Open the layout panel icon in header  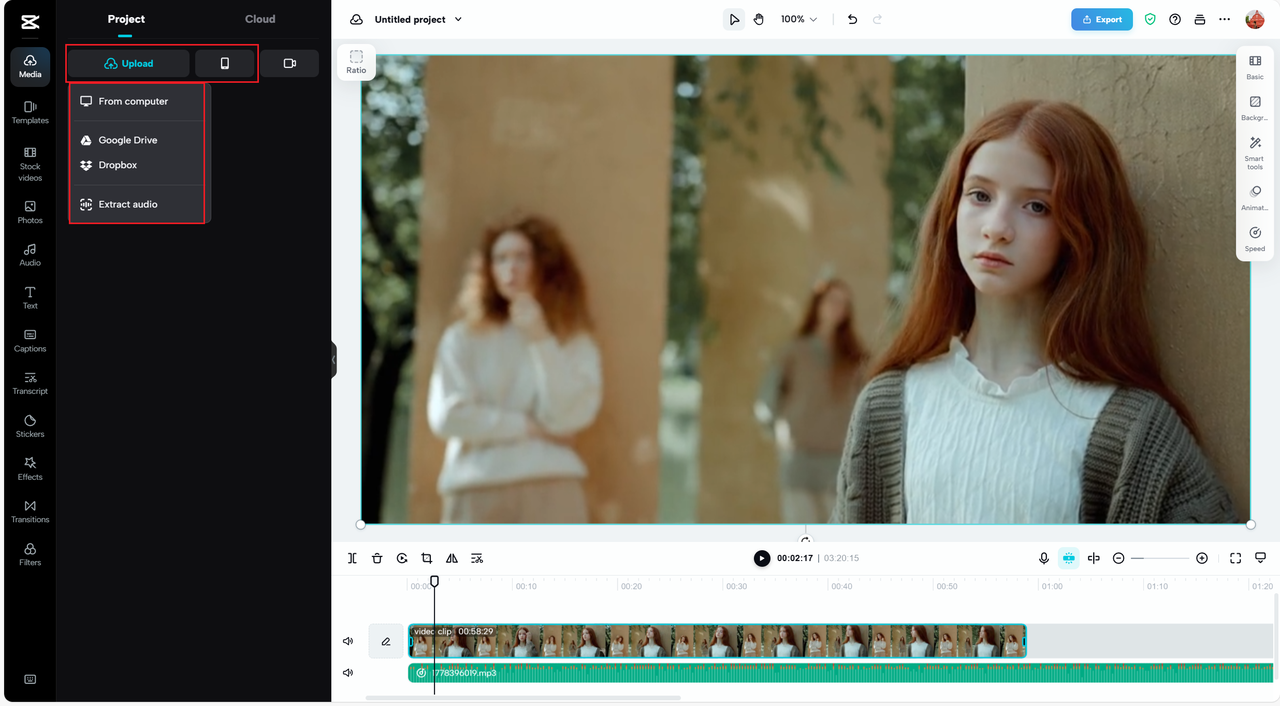[x=1200, y=19]
